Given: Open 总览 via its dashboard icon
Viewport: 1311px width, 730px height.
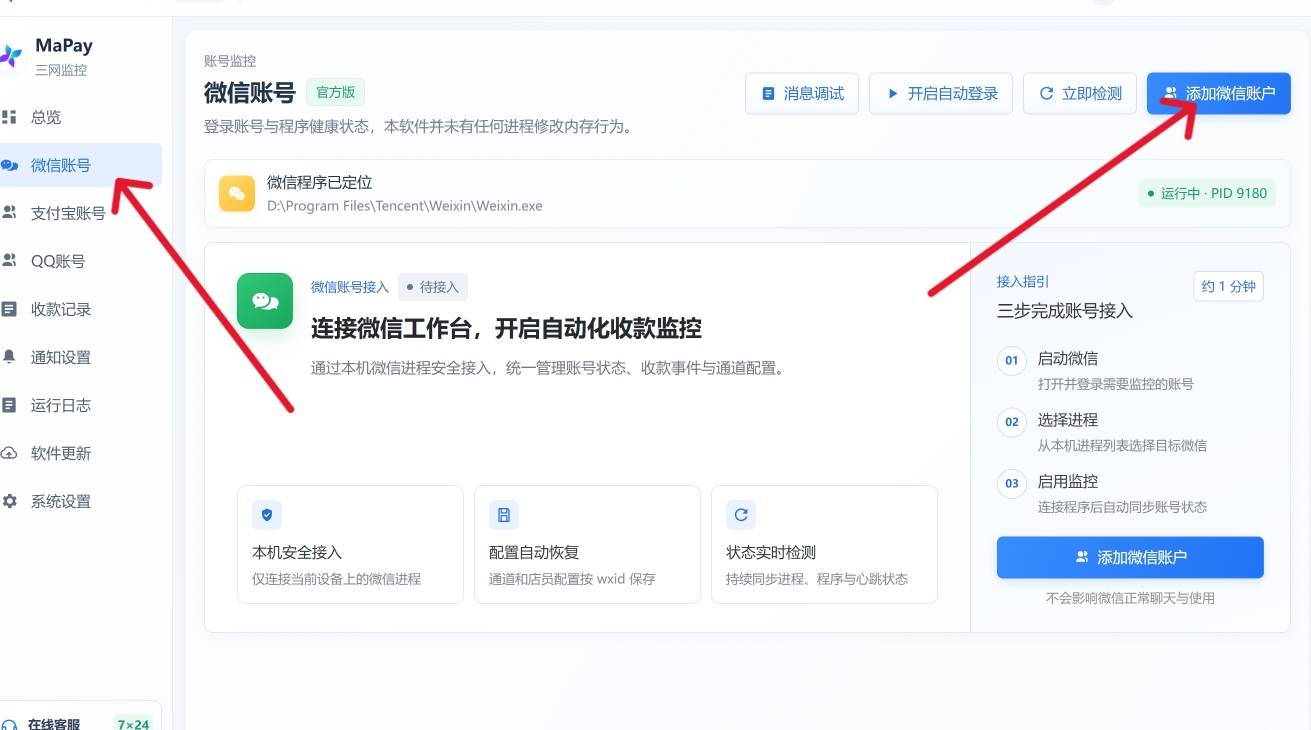Looking at the screenshot, I should (10, 117).
